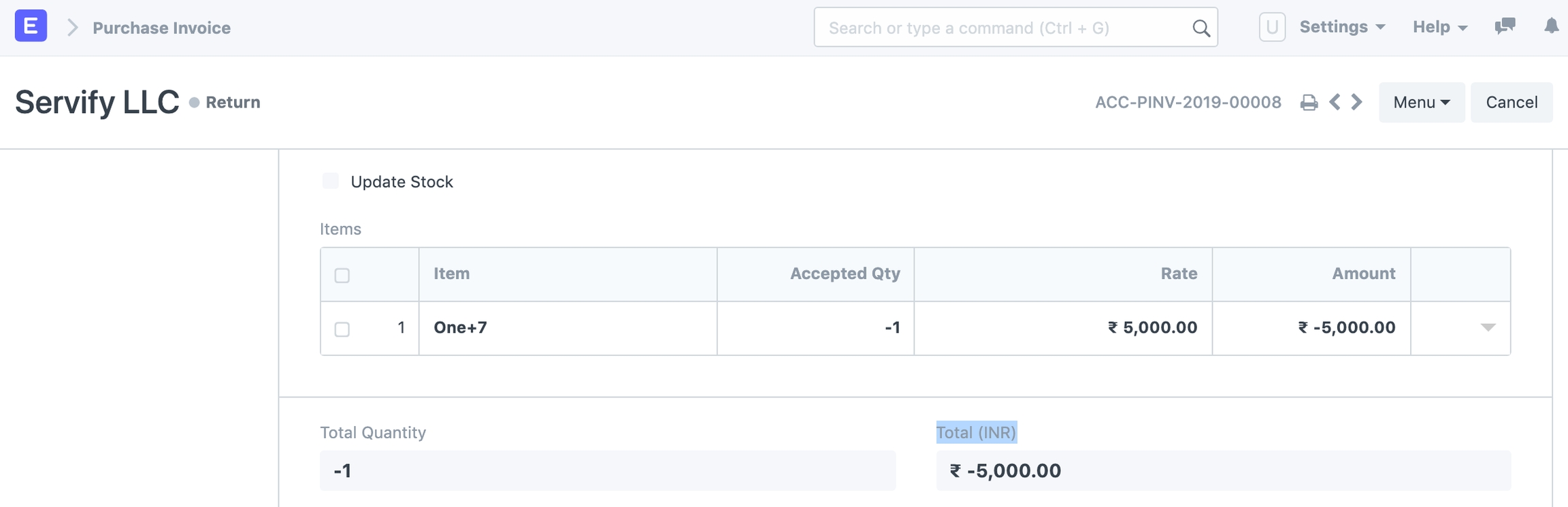Toggle the Update Stock checkbox

click(x=331, y=181)
